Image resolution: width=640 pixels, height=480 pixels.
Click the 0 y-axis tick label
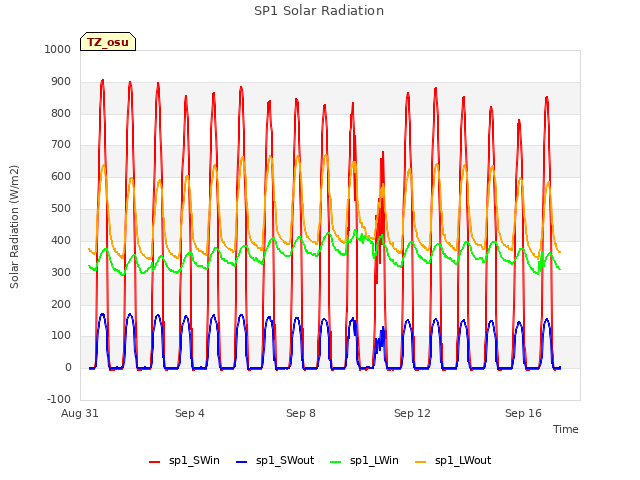[x=68, y=368]
